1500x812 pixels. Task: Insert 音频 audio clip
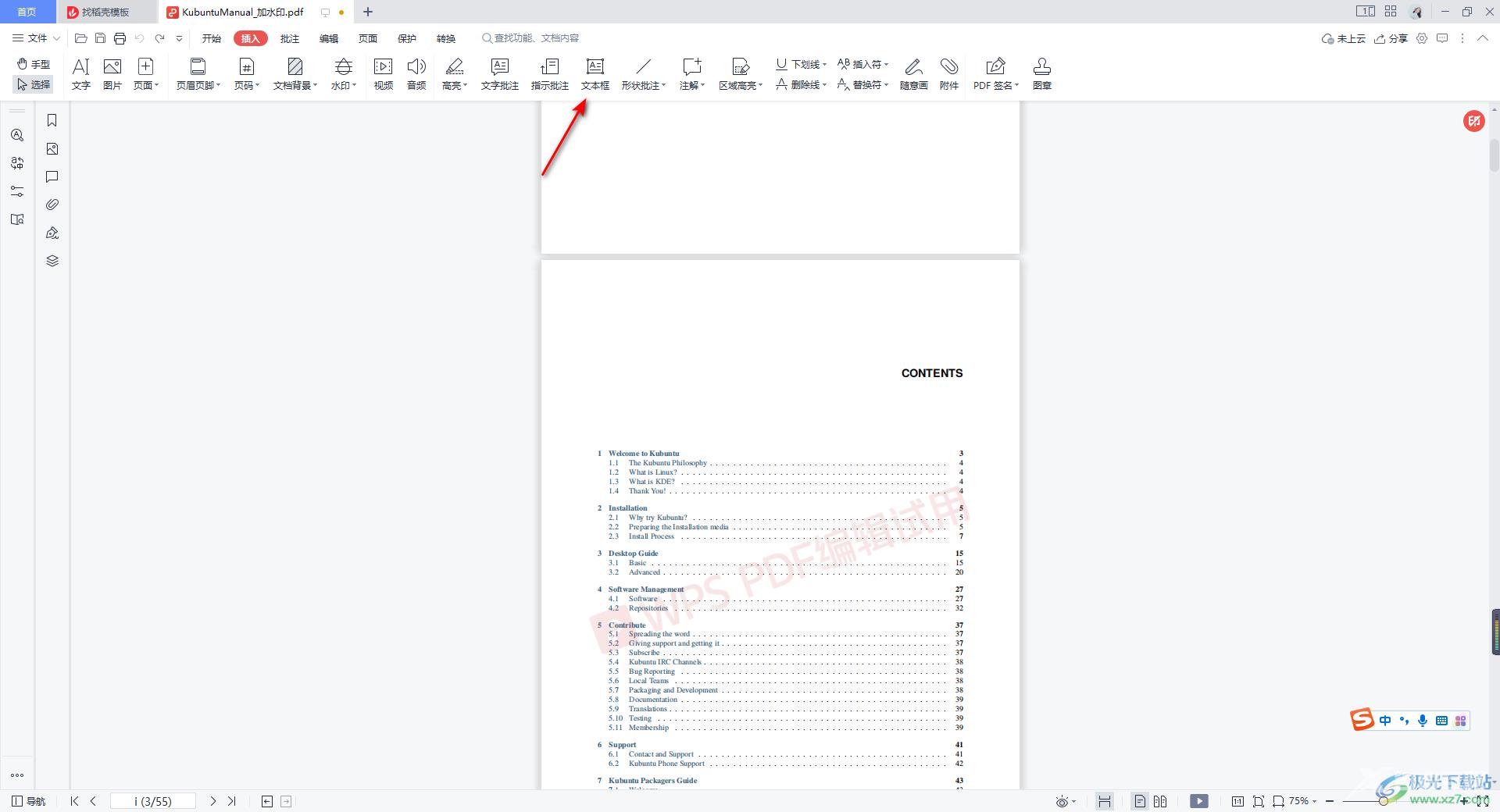(416, 74)
